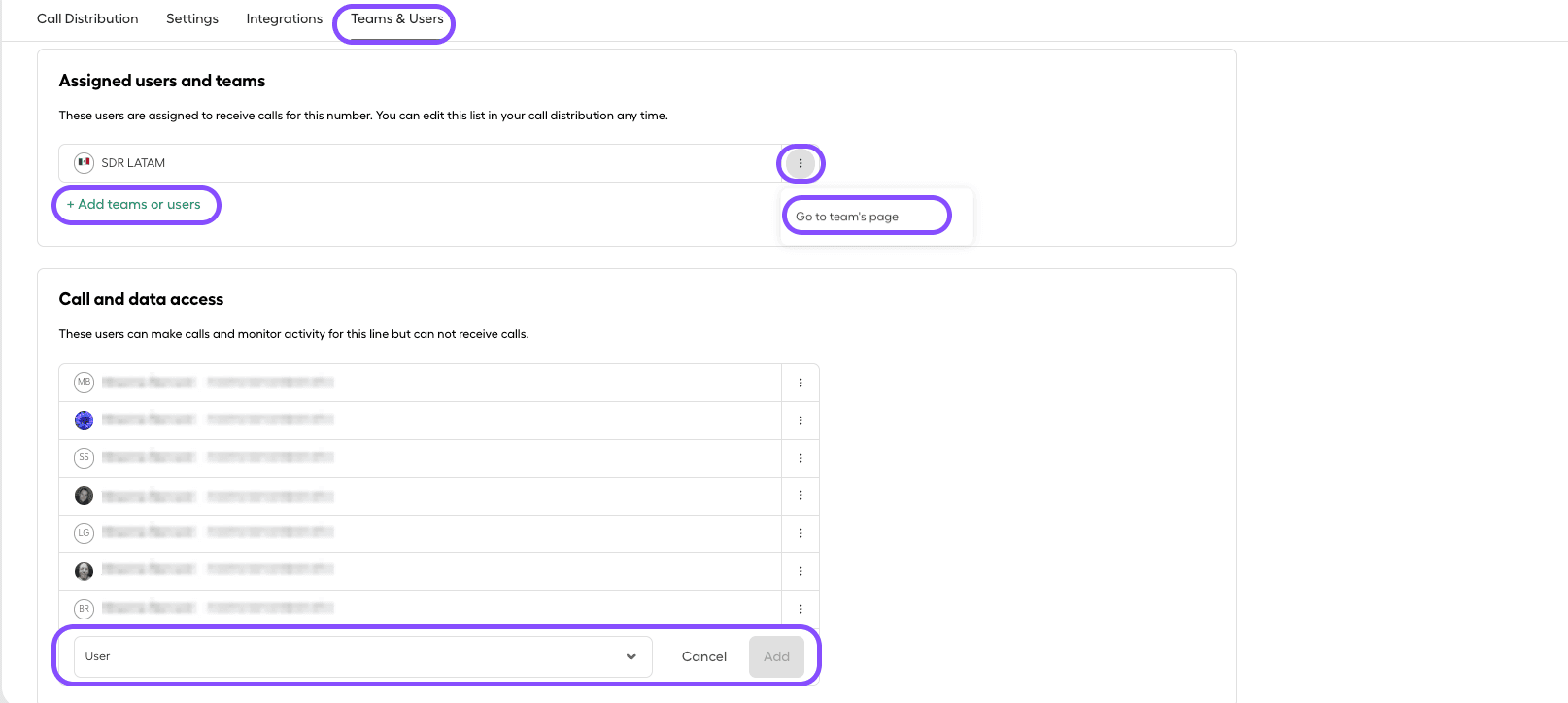Open the chevron on the User combo box
1568x703 pixels.
point(631,656)
